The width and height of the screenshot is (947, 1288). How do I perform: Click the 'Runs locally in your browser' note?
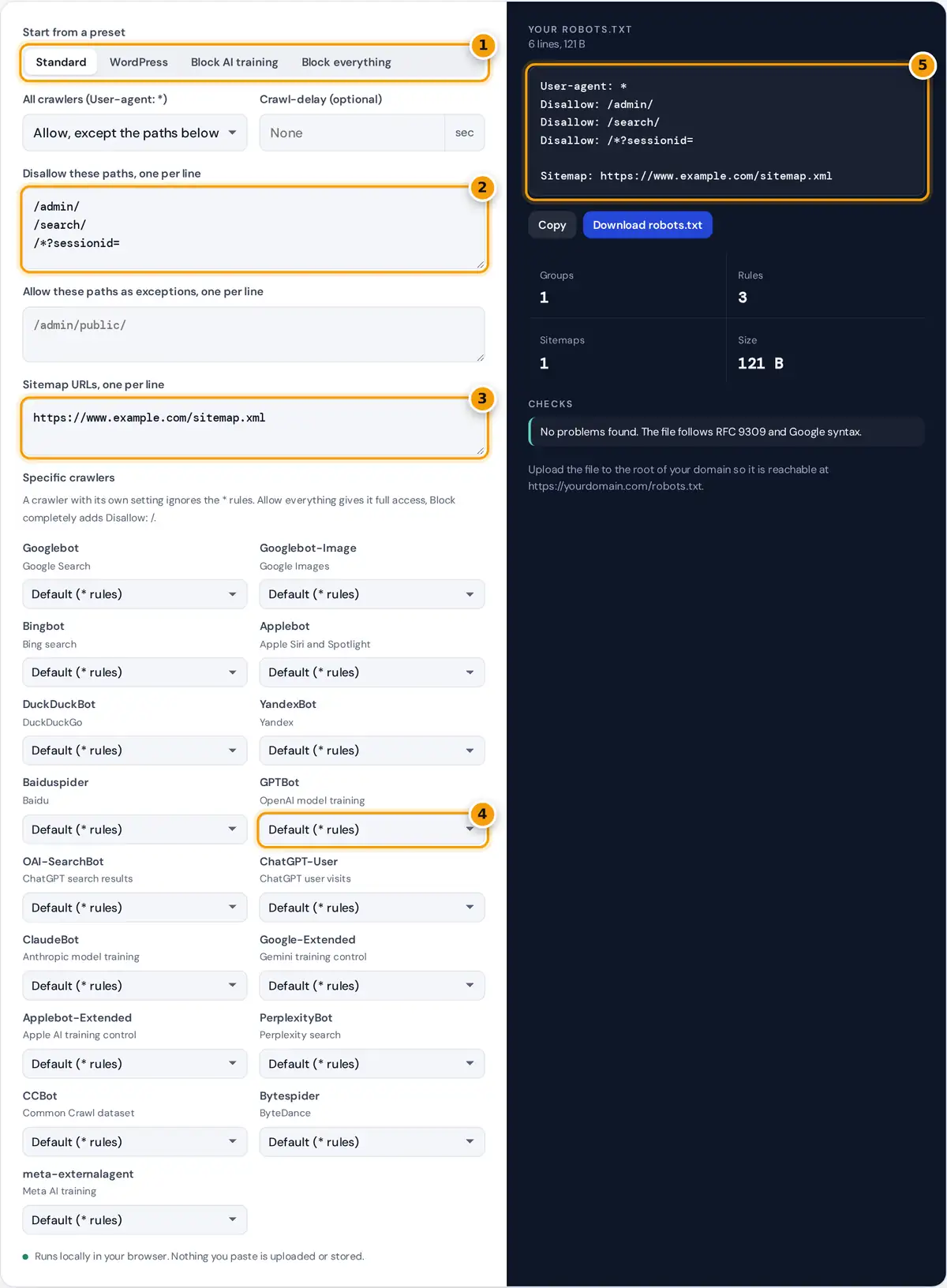click(x=199, y=1256)
